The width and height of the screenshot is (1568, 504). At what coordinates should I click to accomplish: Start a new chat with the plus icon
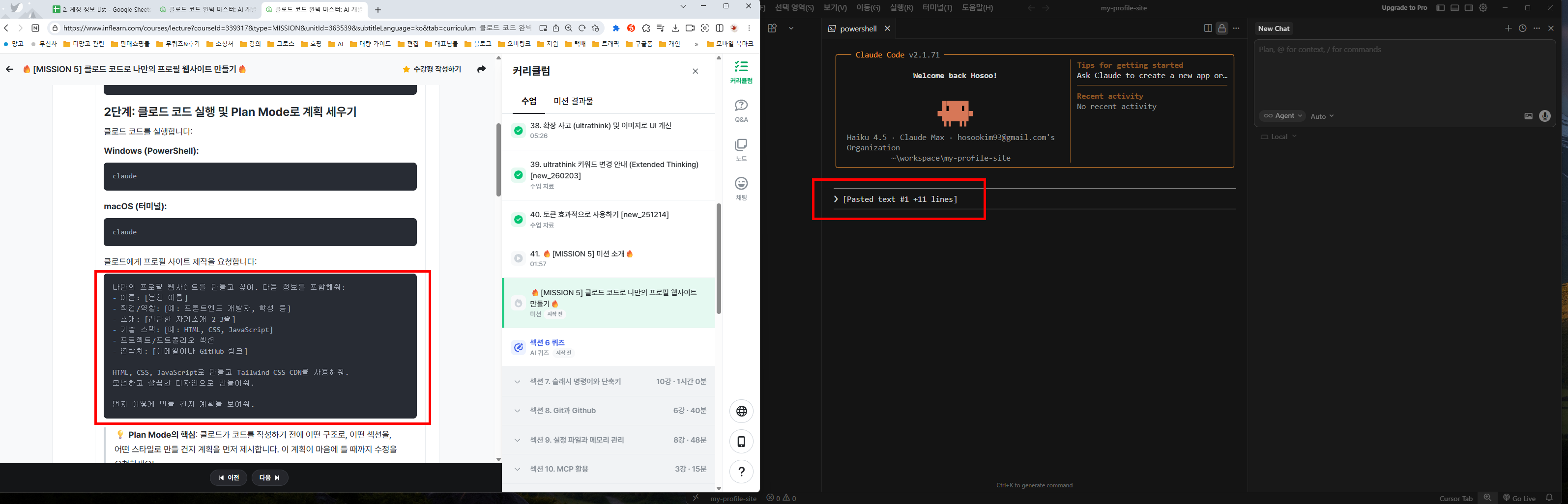coord(1509,28)
